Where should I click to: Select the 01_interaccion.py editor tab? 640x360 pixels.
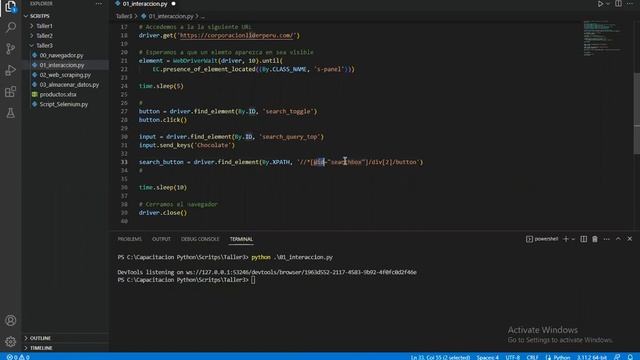[x=145, y=4]
